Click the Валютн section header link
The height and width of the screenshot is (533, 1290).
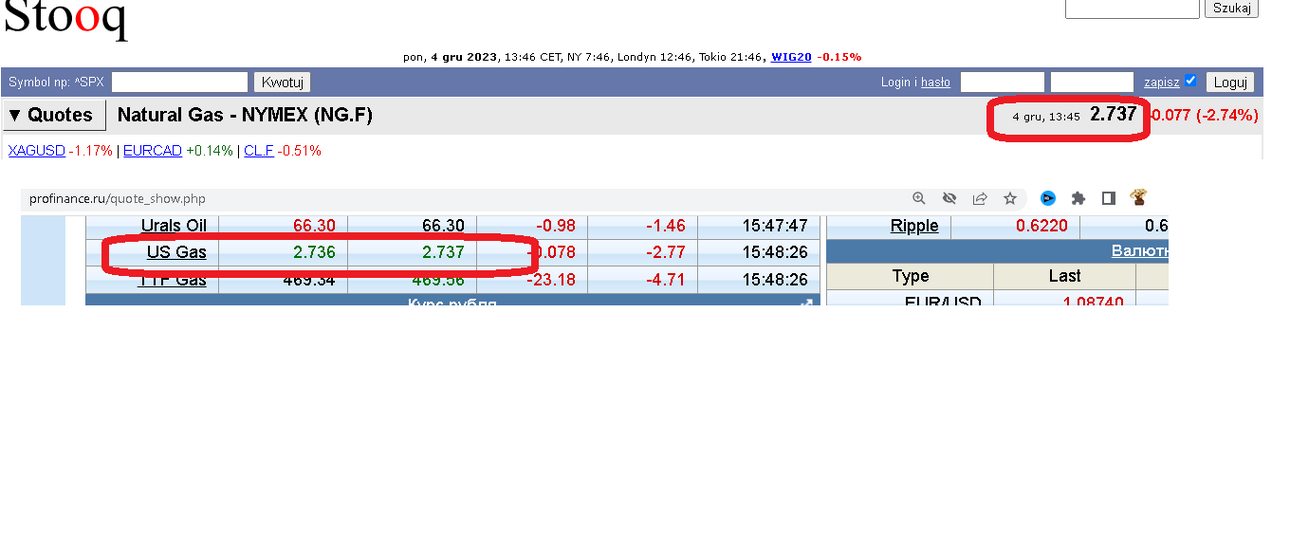click(1139, 251)
